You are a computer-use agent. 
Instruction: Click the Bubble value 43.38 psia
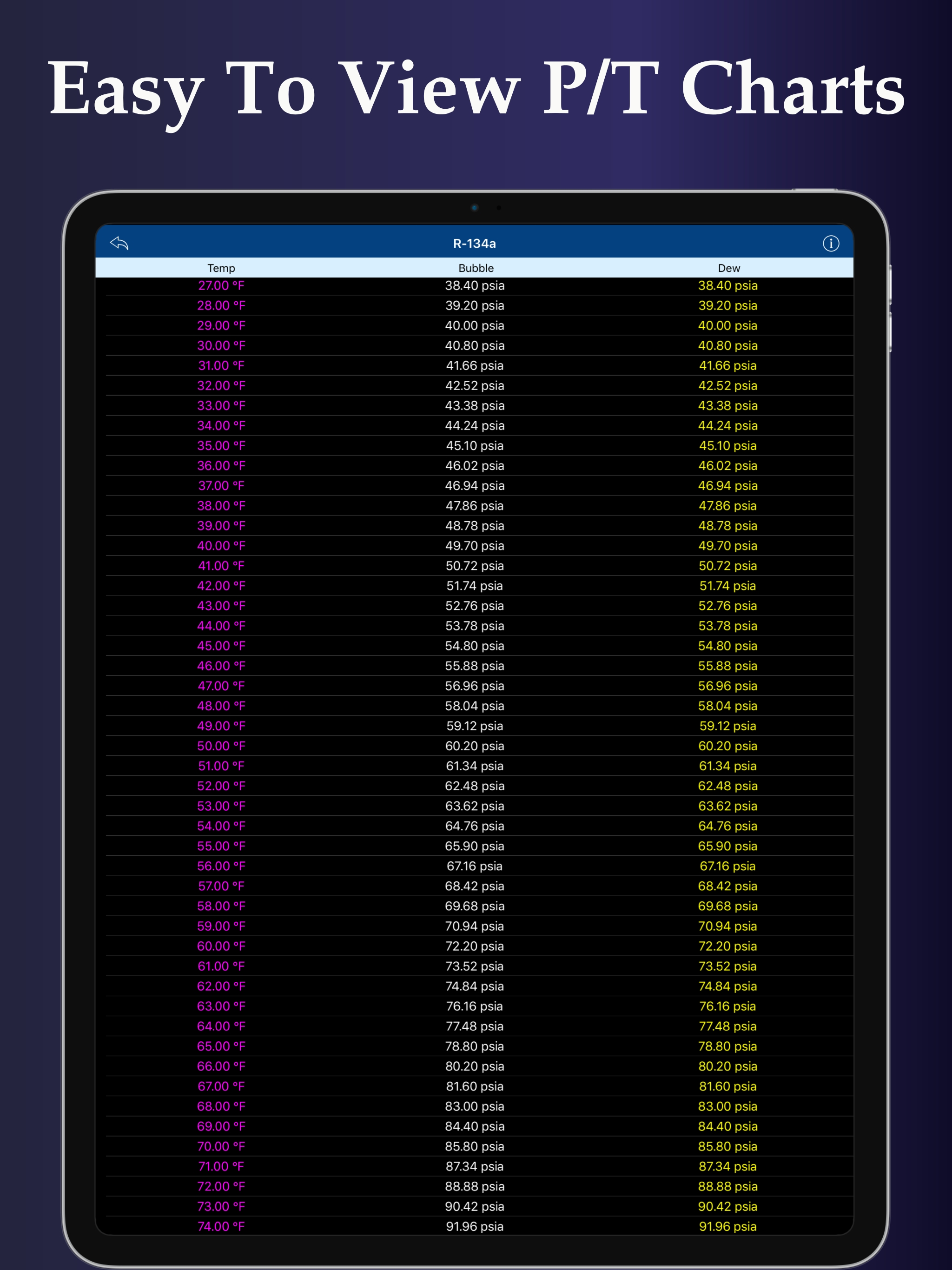(475, 406)
